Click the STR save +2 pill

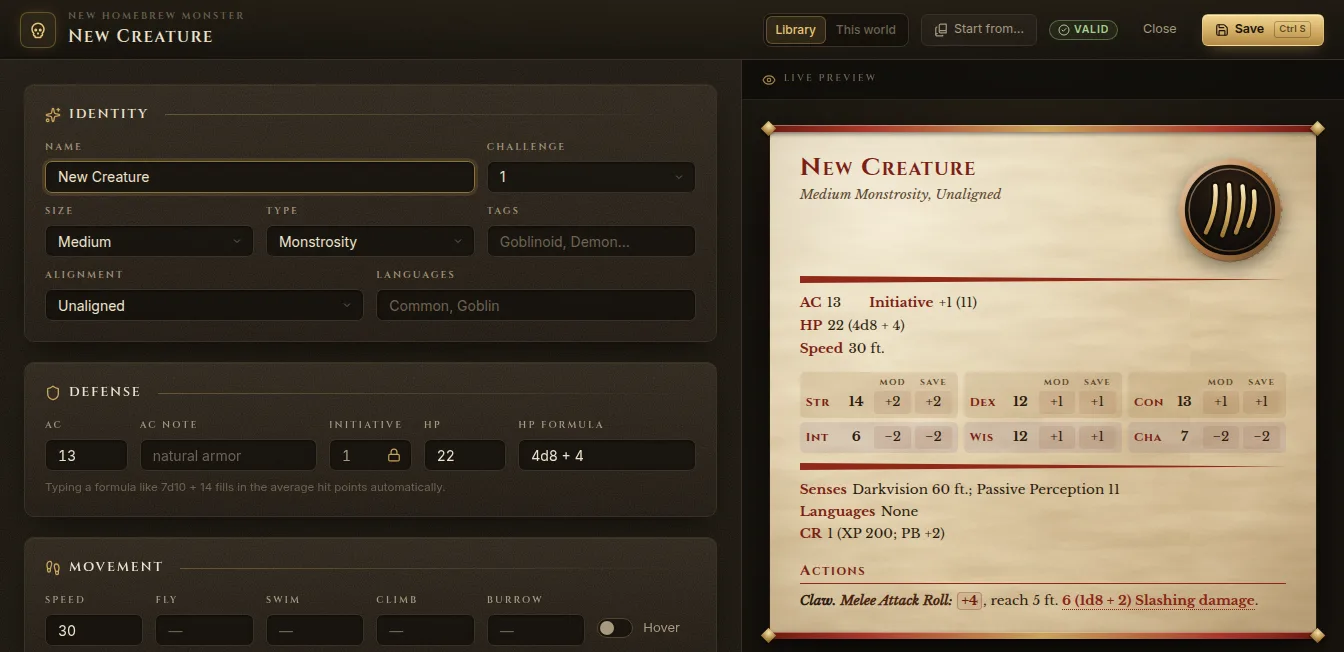click(933, 401)
